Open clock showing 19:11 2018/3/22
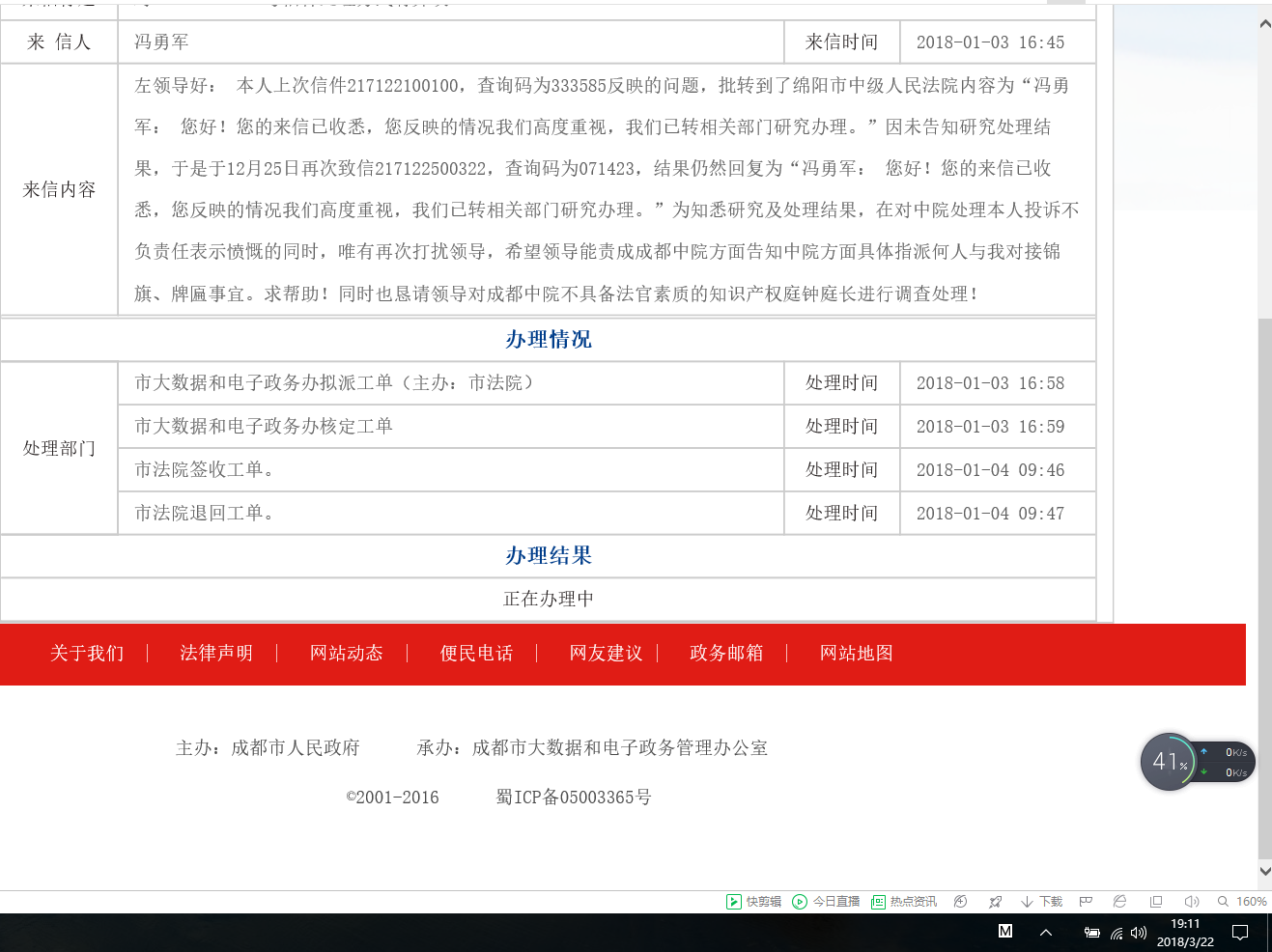Screen dimensions: 1272x952 coord(1185,933)
